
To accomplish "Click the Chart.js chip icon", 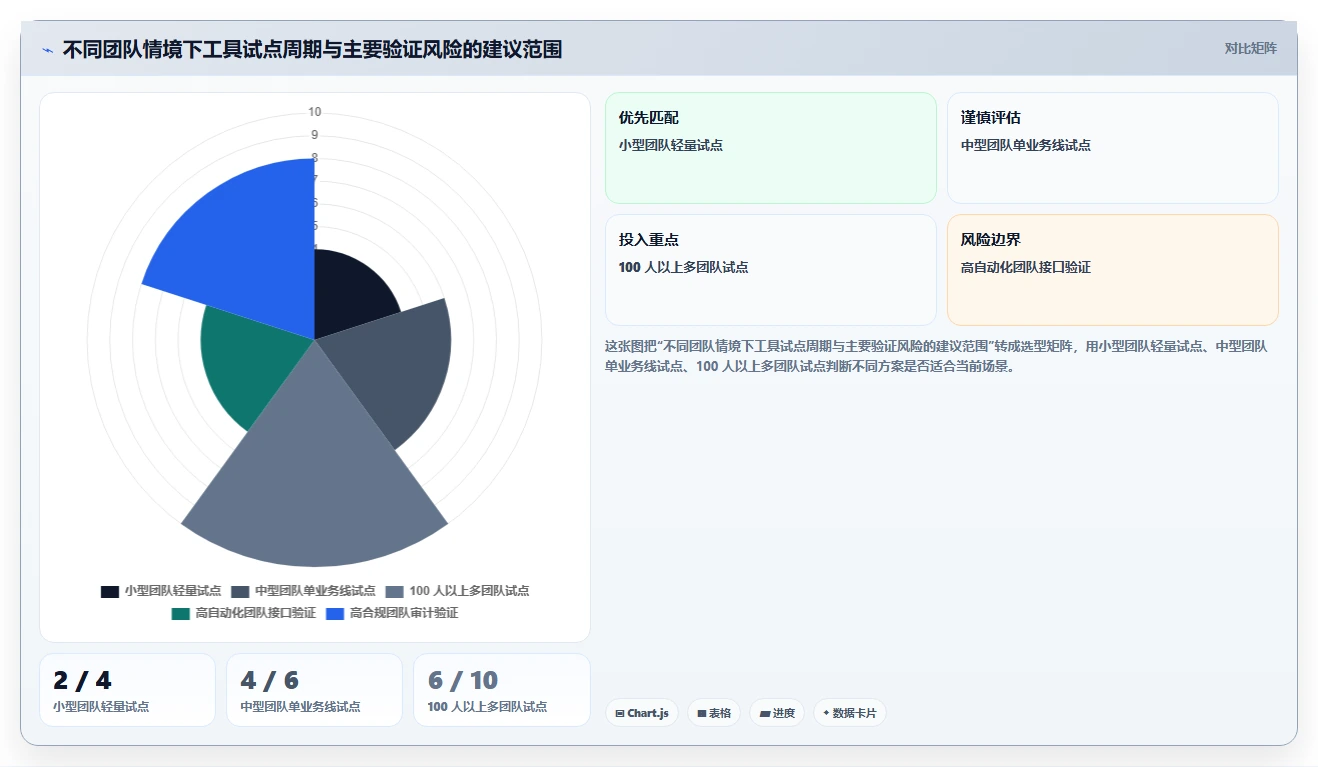I will pos(620,714).
